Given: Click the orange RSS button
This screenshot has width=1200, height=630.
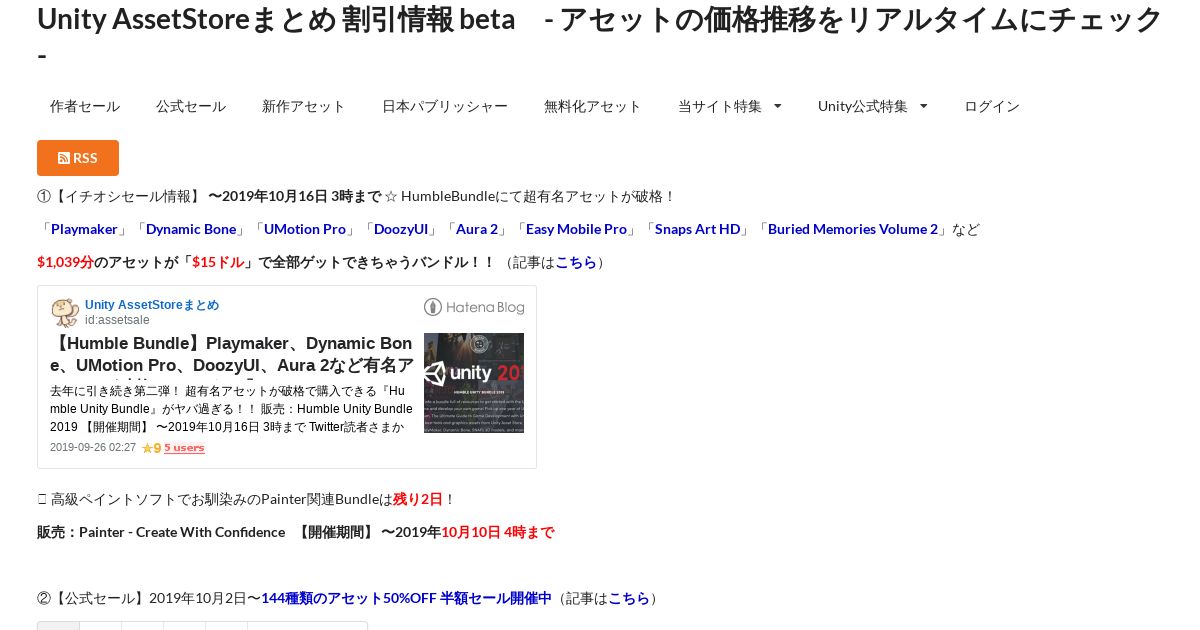Looking at the screenshot, I should pos(78,158).
